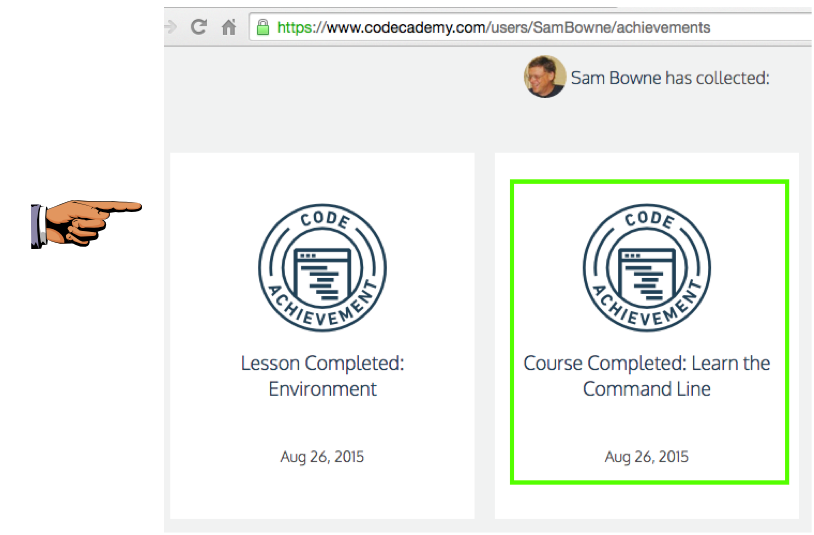Select the Command Line course achievement badge
Image resolution: width=814 pixels, height=535 pixels.
[646, 268]
